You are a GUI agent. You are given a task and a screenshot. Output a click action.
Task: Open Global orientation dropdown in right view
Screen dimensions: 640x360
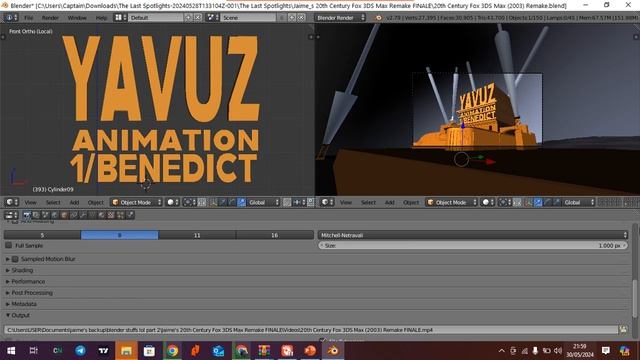(579, 202)
